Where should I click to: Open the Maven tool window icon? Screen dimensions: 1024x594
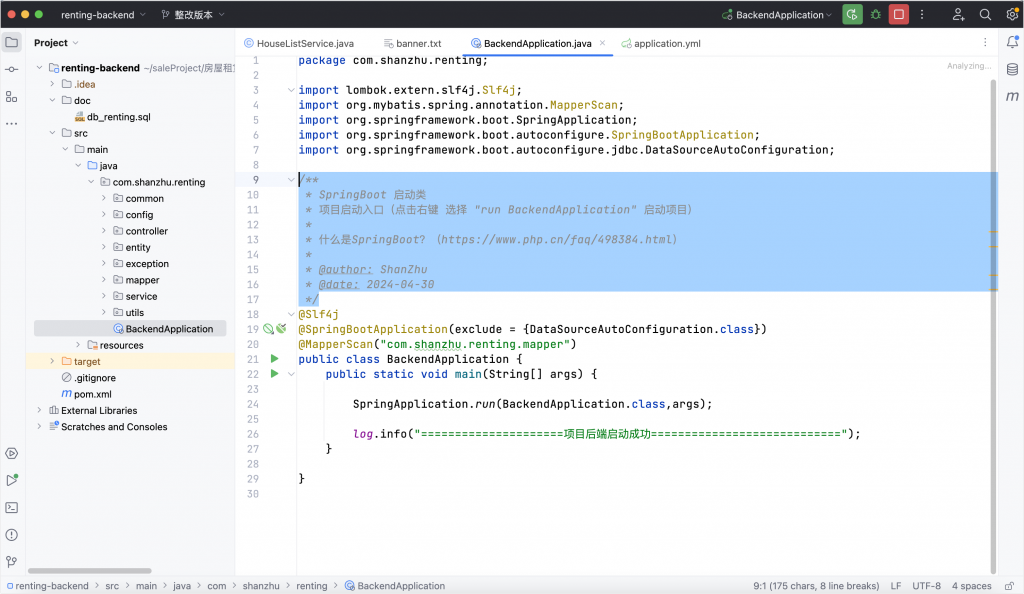(x=1012, y=96)
